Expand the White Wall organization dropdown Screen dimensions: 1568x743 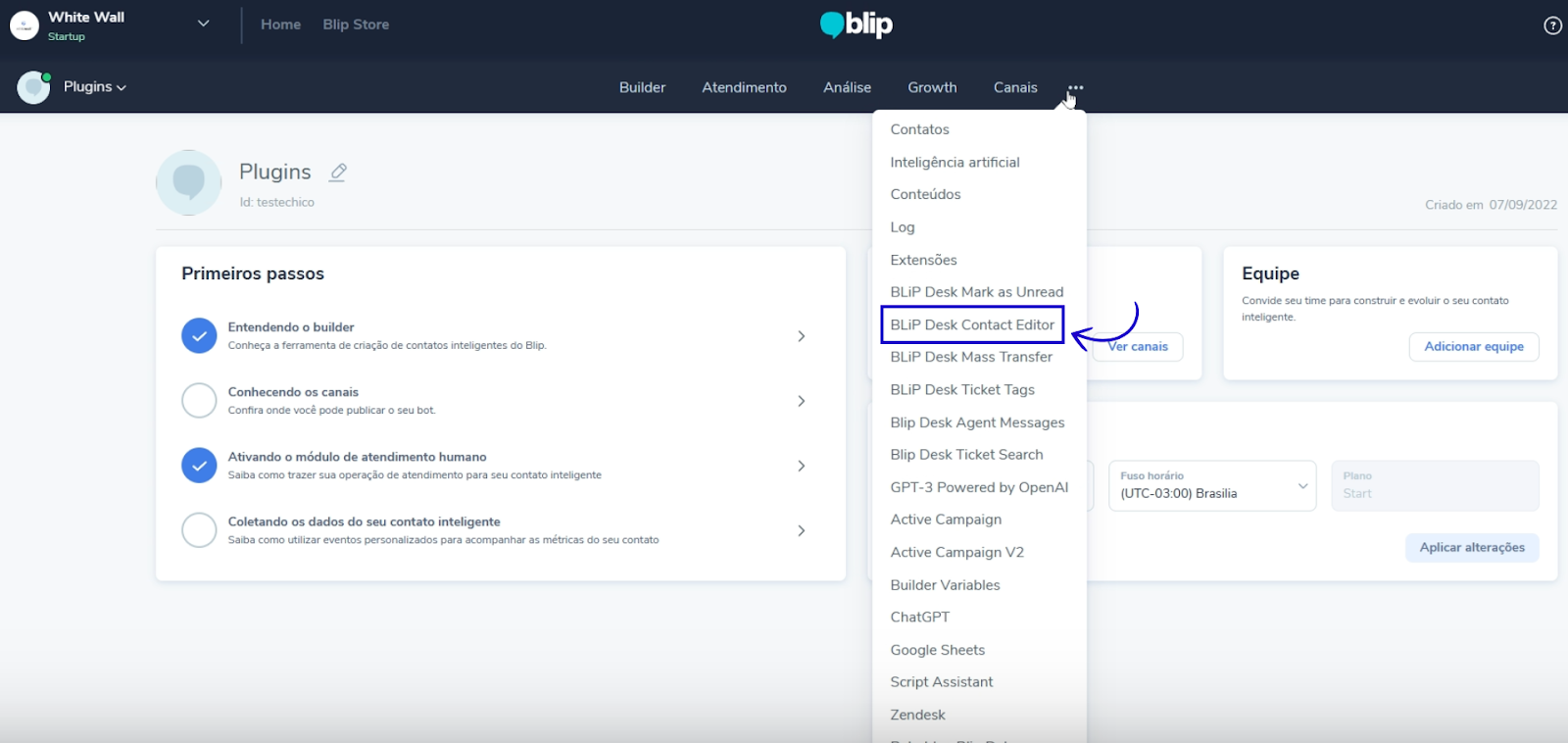[x=203, y=24]
